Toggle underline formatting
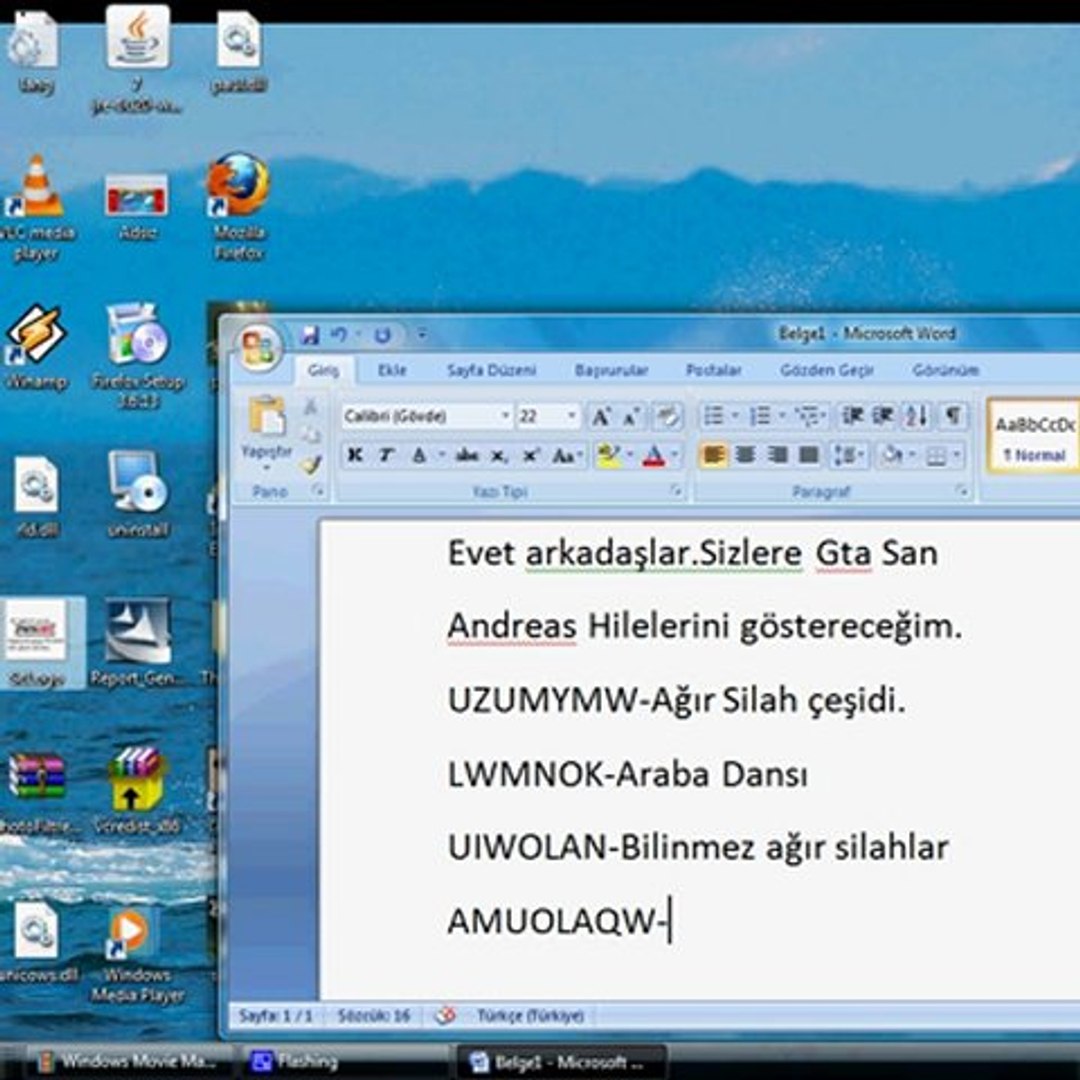The height and width of the screenshot is (1080, 1080). click(418, 455)
